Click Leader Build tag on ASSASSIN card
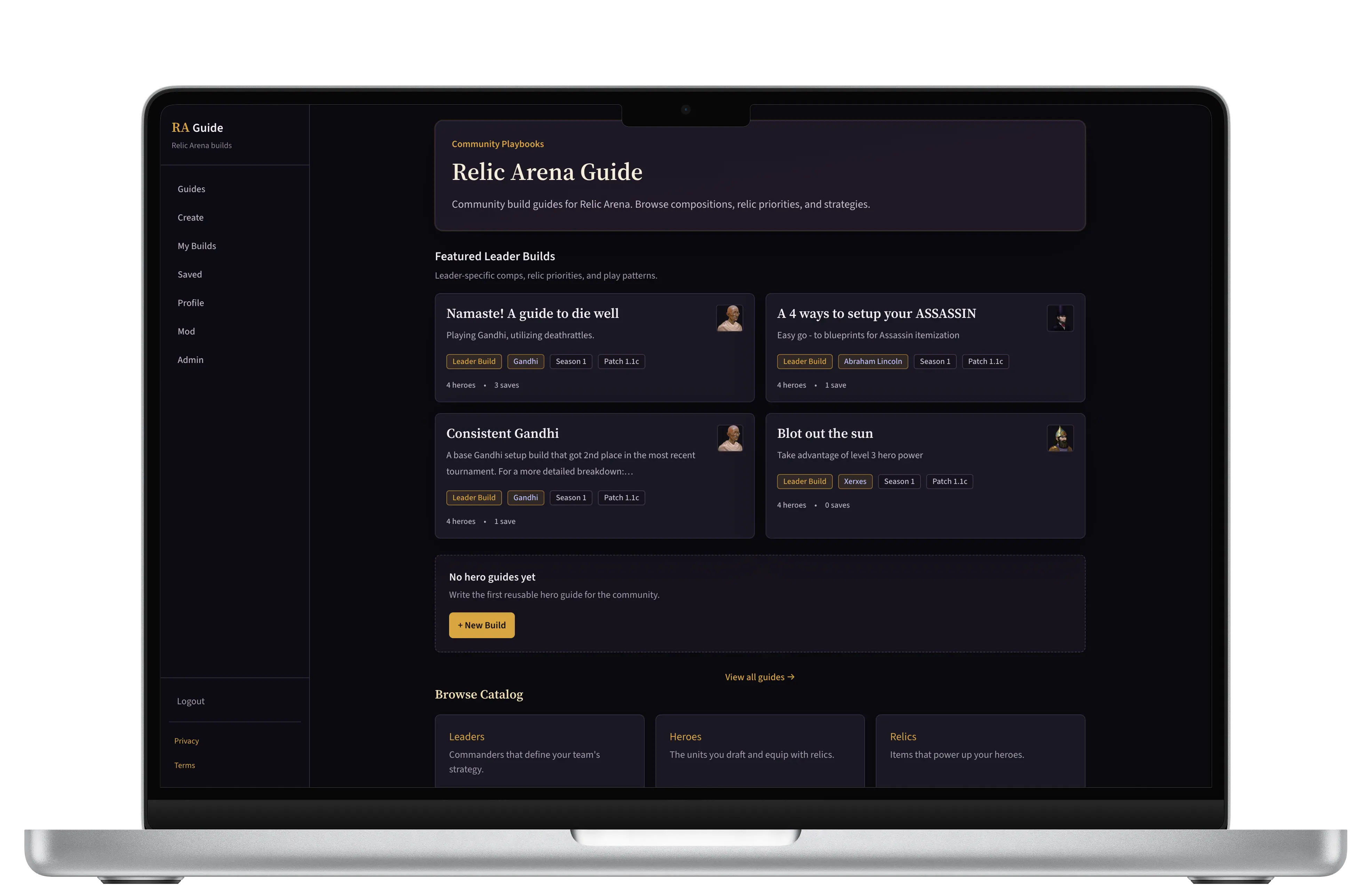 coord(805,361)
